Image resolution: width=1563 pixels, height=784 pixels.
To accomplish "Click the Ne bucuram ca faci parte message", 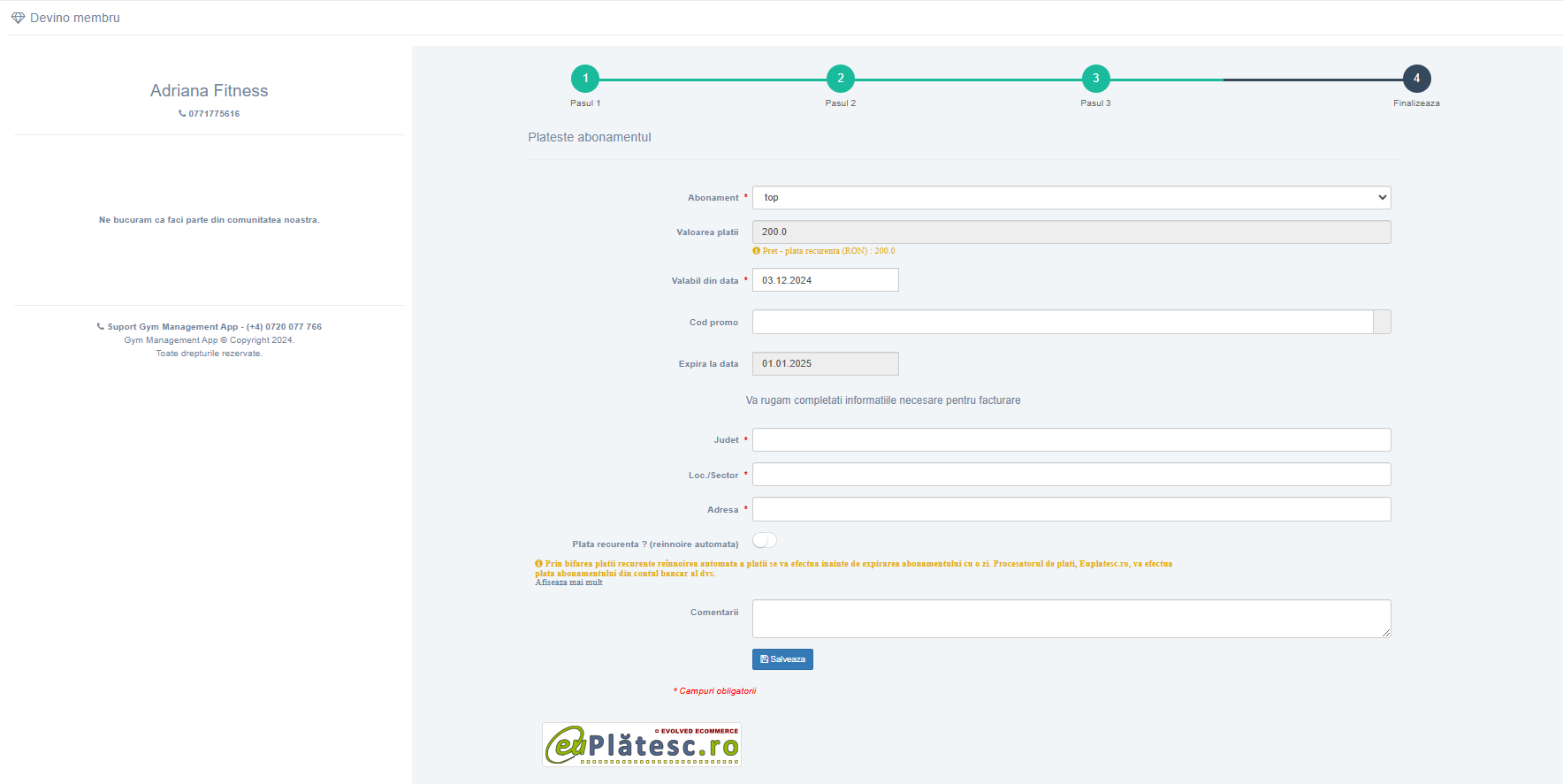I will point(210,220).
